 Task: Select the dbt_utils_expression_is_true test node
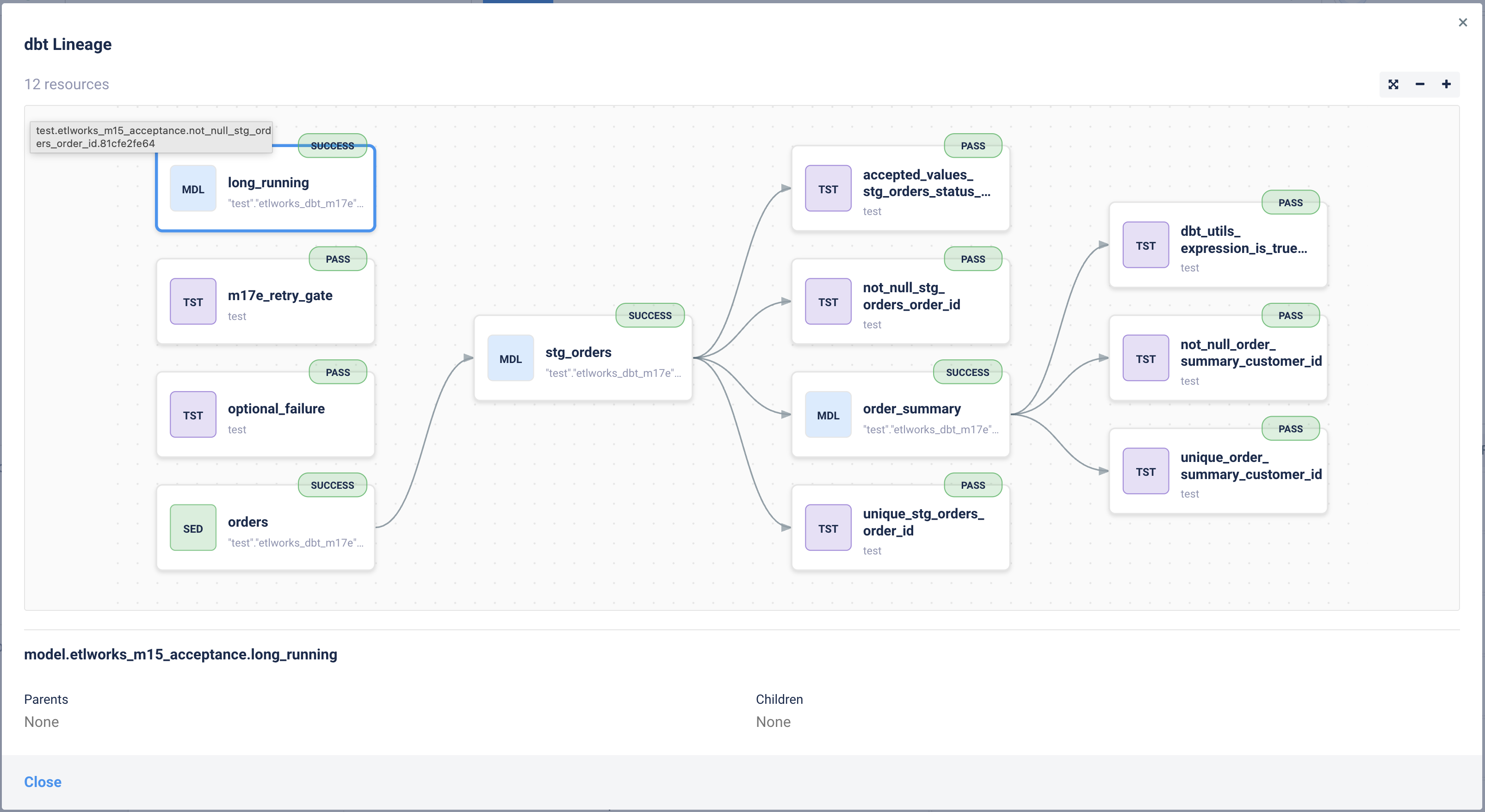pyautogui.click(x=1218, y=245)
